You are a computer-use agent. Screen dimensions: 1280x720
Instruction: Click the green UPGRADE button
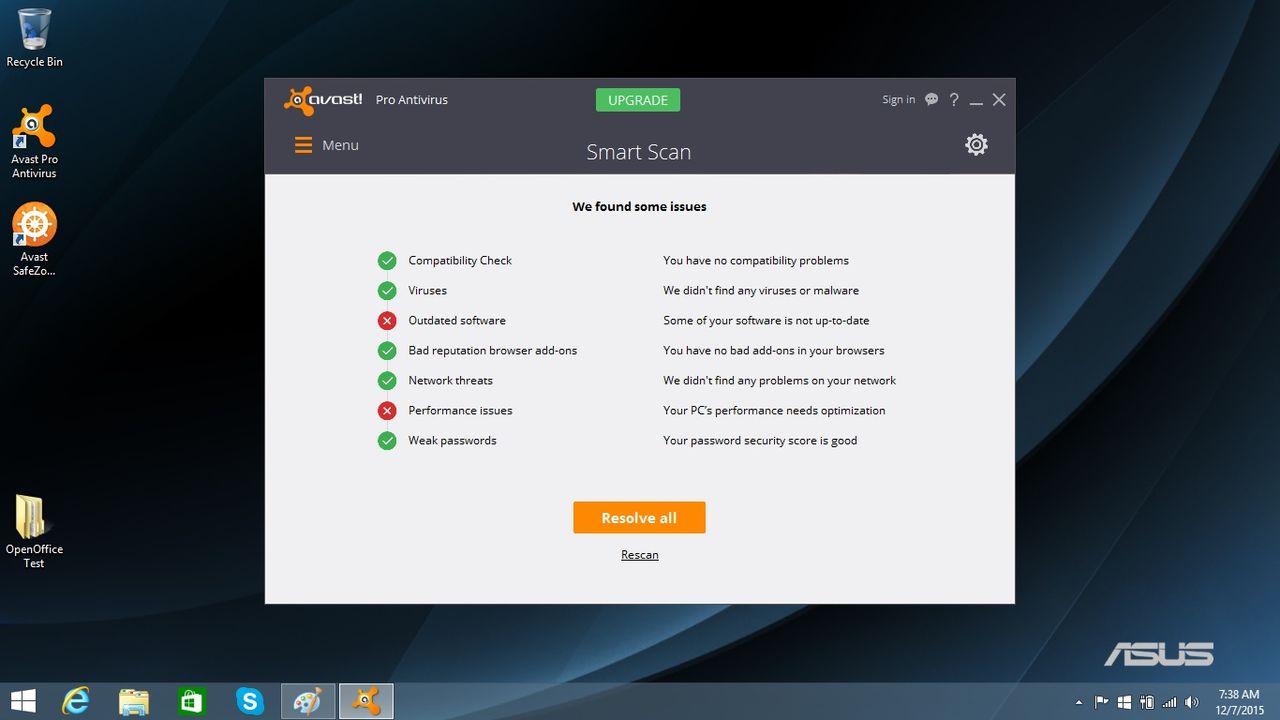pyautogui.click(x=638, y=100)
